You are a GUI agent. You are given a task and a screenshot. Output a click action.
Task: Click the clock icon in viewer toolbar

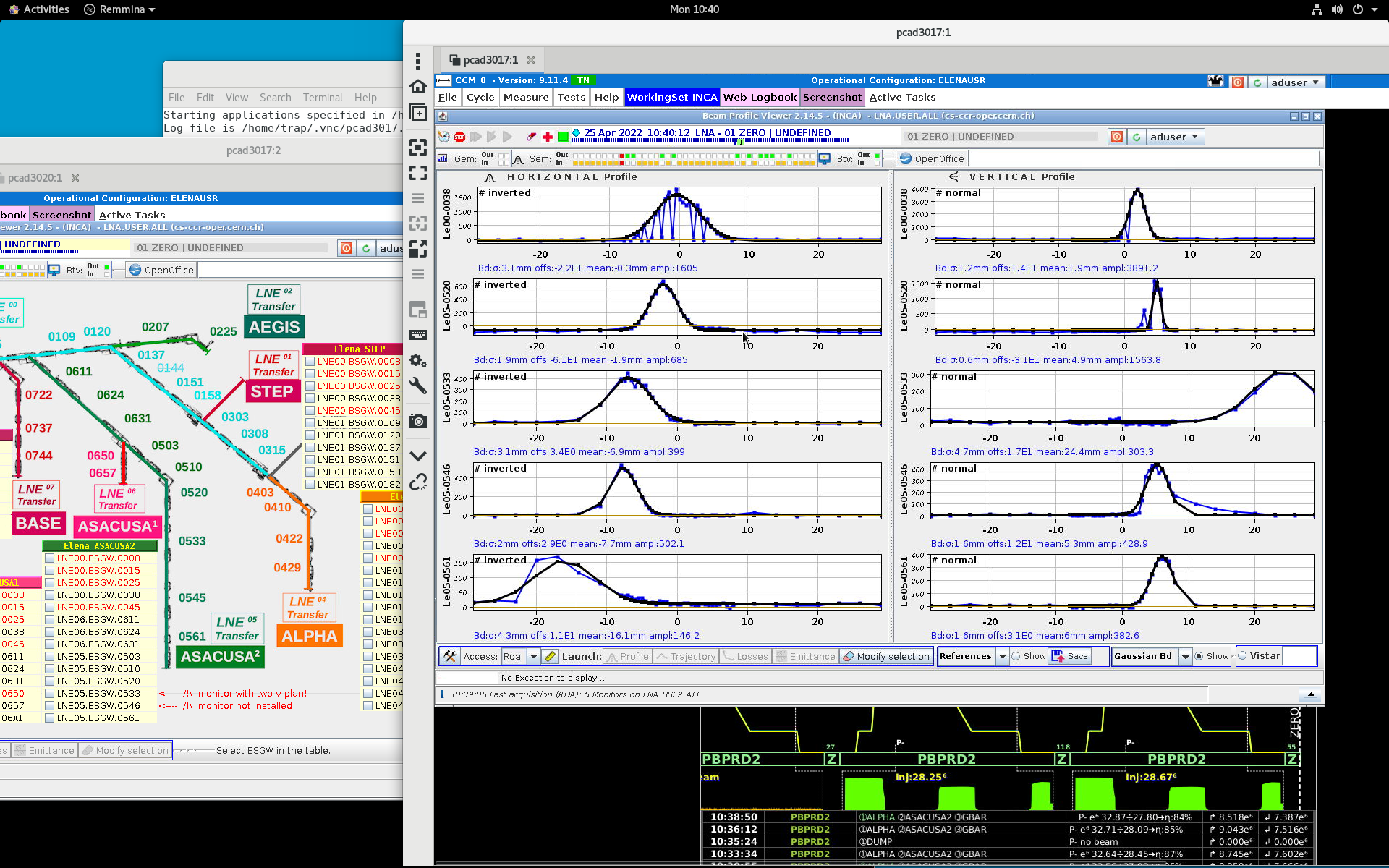click(x=444, y=137)
